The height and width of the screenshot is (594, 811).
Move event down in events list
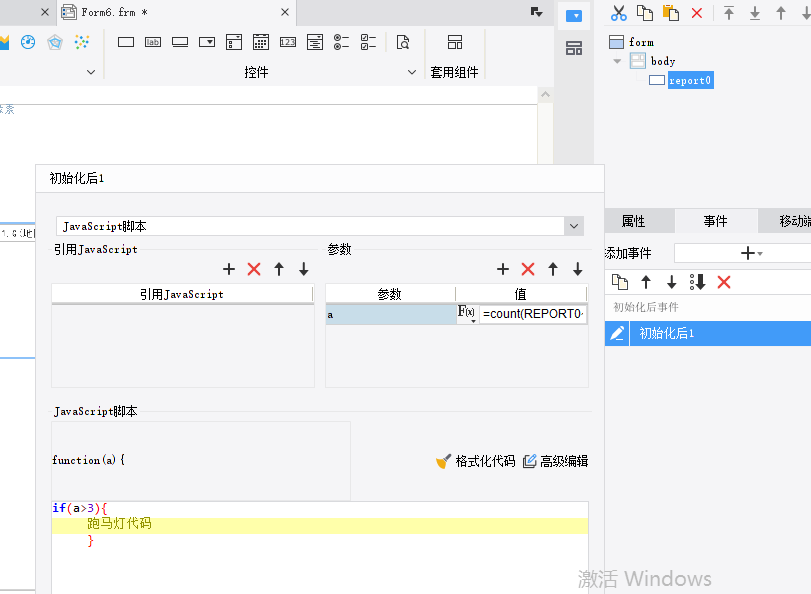(671, 282)
